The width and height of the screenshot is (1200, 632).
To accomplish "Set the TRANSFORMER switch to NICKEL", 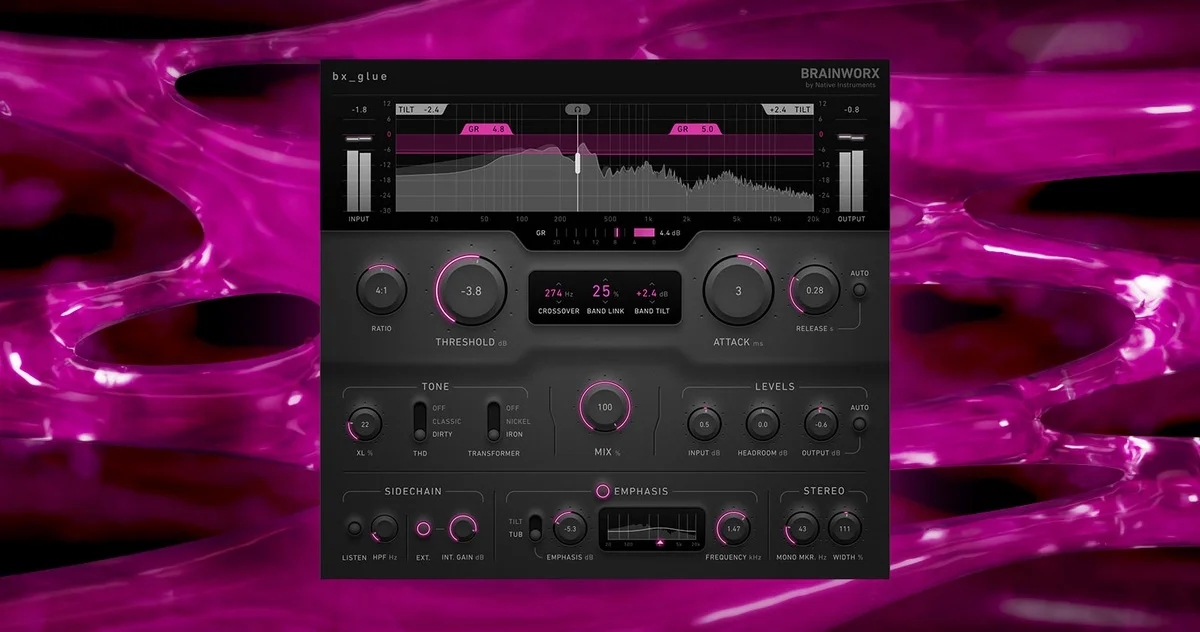I will pos(492,420).
